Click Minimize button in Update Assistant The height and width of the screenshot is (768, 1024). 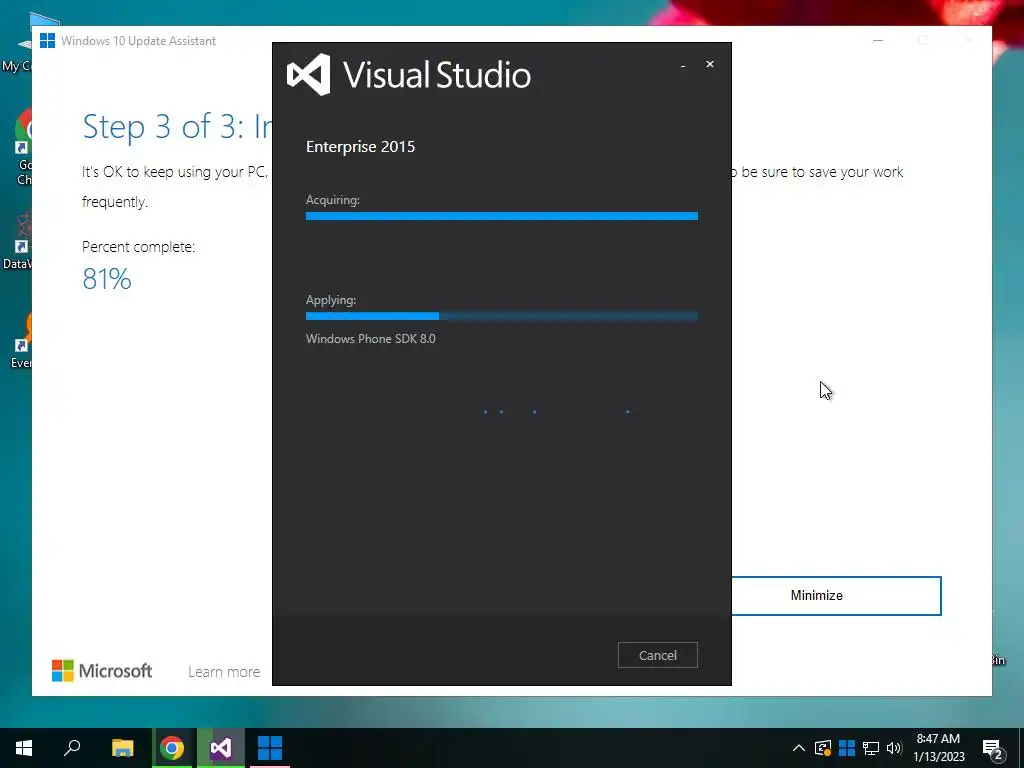click(x=836, y=596)
